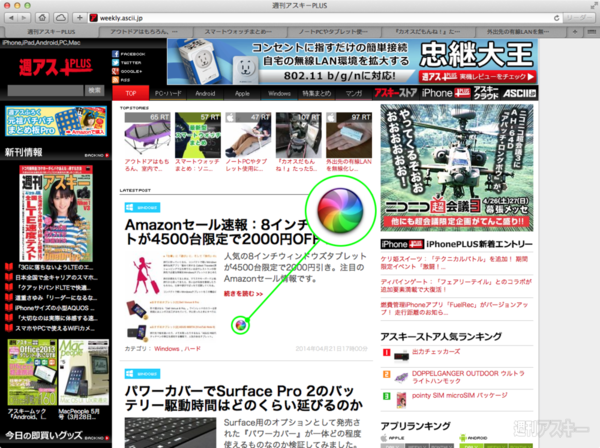The height and width of the screenshot is (448, 600).
Task: Enter full screen using top-right arrows icon
Action: tap(593, 5)
